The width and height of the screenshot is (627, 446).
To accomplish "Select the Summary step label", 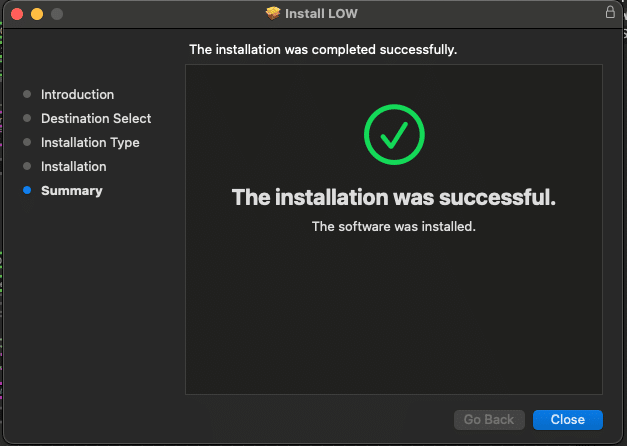I will pos(71,191).
